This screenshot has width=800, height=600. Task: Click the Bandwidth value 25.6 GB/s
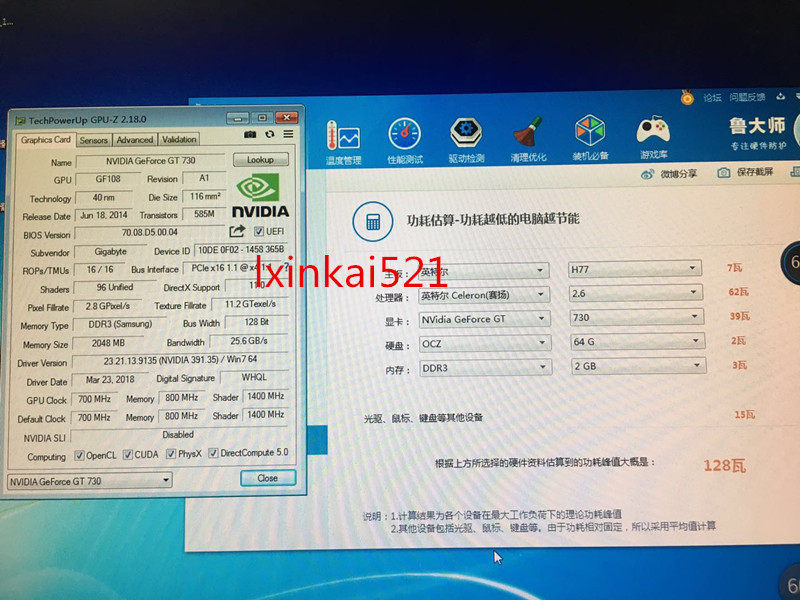pos(249,341)
